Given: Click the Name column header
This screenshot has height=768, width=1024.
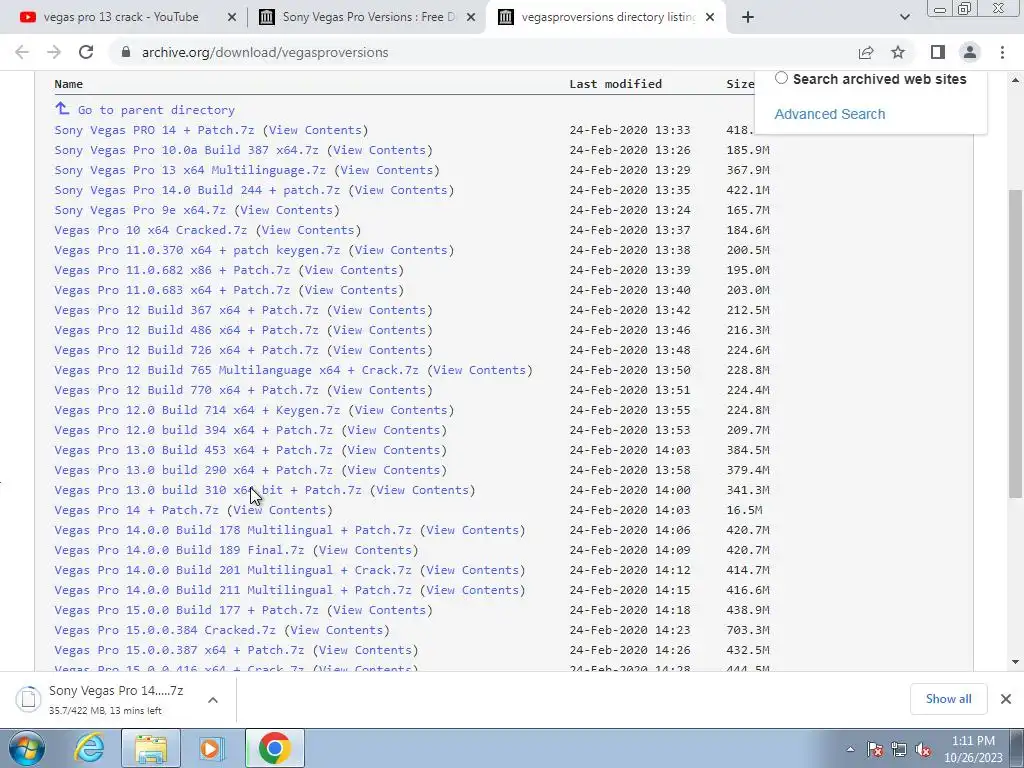Looking at the screenshot, I should click(x=69, y=84).
